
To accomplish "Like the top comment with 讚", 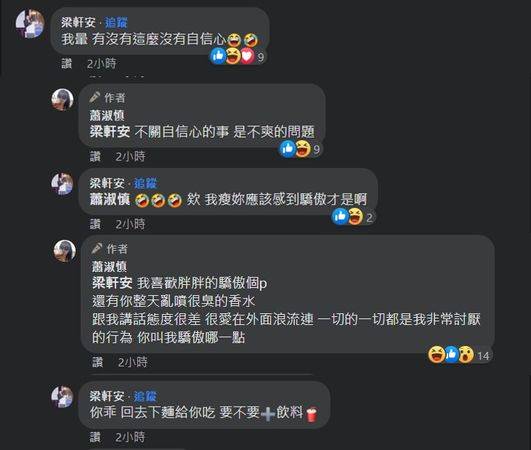I will 67,63.
